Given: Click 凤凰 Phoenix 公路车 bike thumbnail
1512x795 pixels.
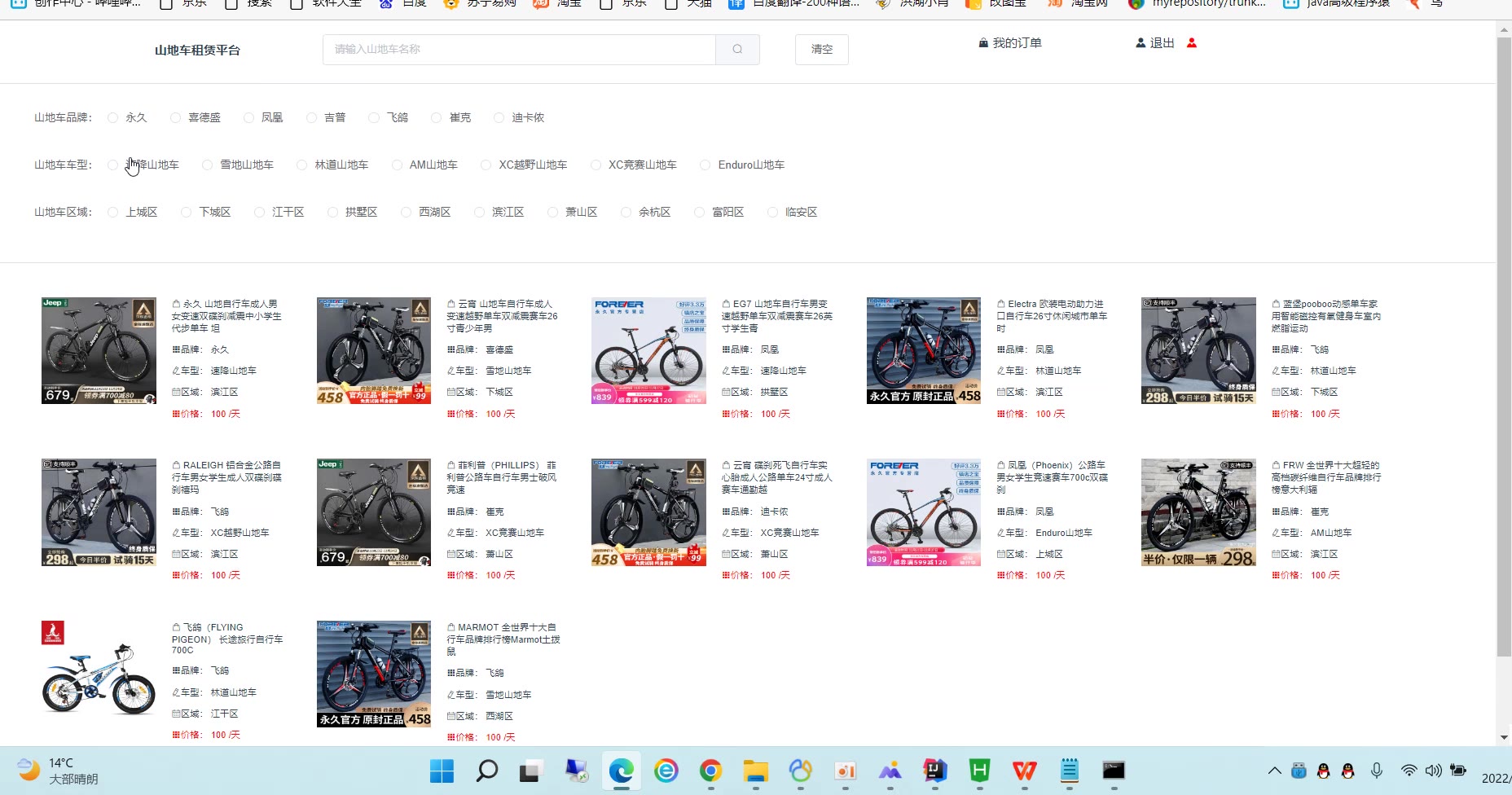Looking at the screenshot, I should point(924,512).
